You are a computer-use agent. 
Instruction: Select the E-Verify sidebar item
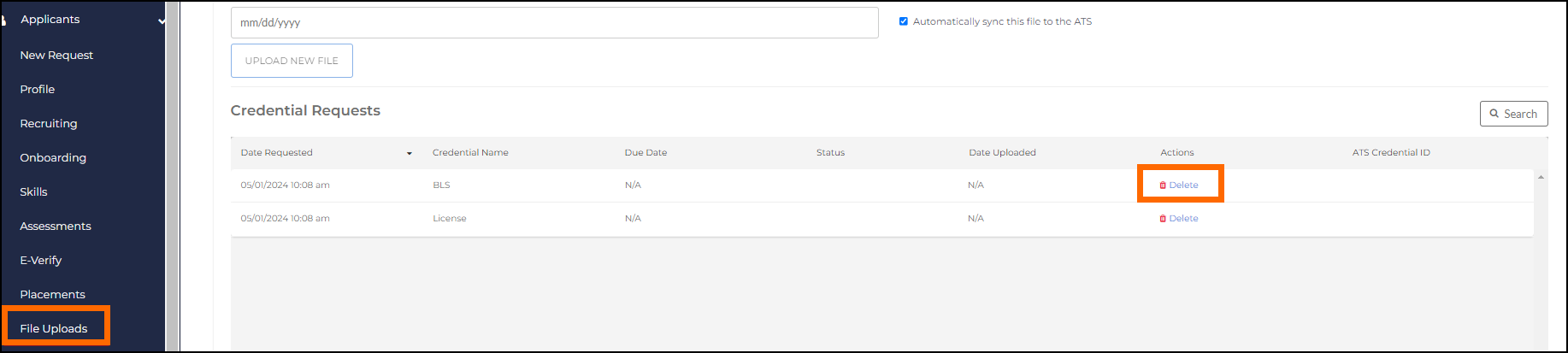[x=41, y=260]
